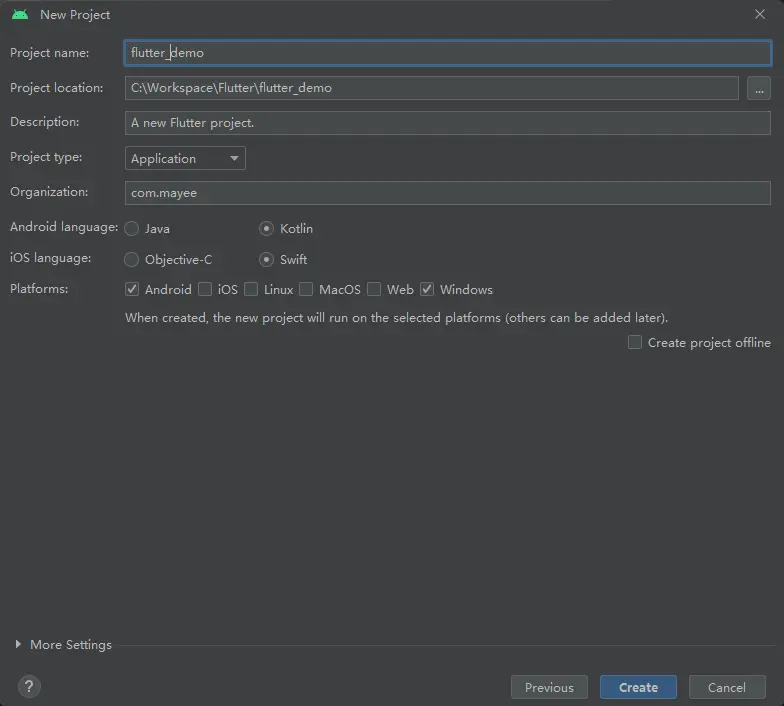Viewport: 784px width, 706px height.
Task: Enable the iOS platform checkbox
Action: point(205,290)
